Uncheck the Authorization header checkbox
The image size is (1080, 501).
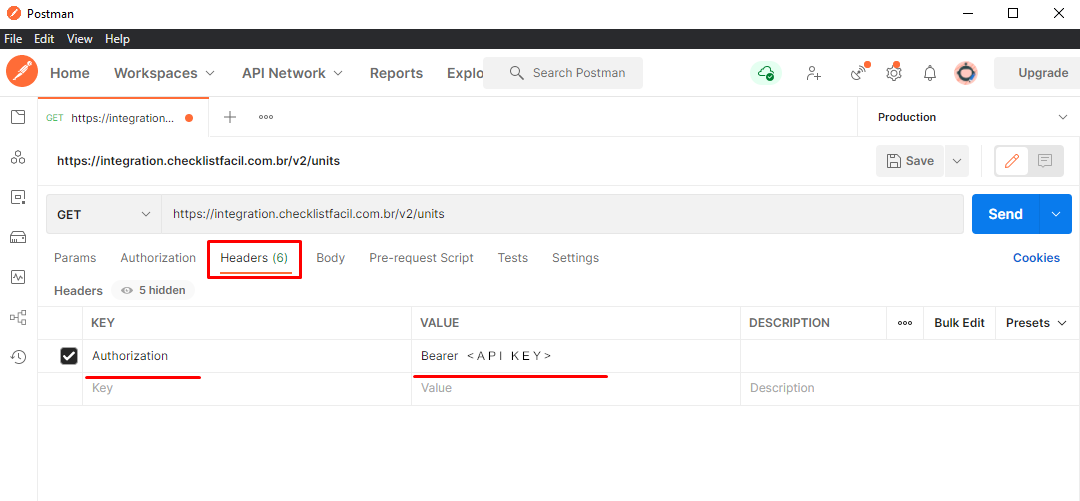pyautogui.click(x=69, y=356)
